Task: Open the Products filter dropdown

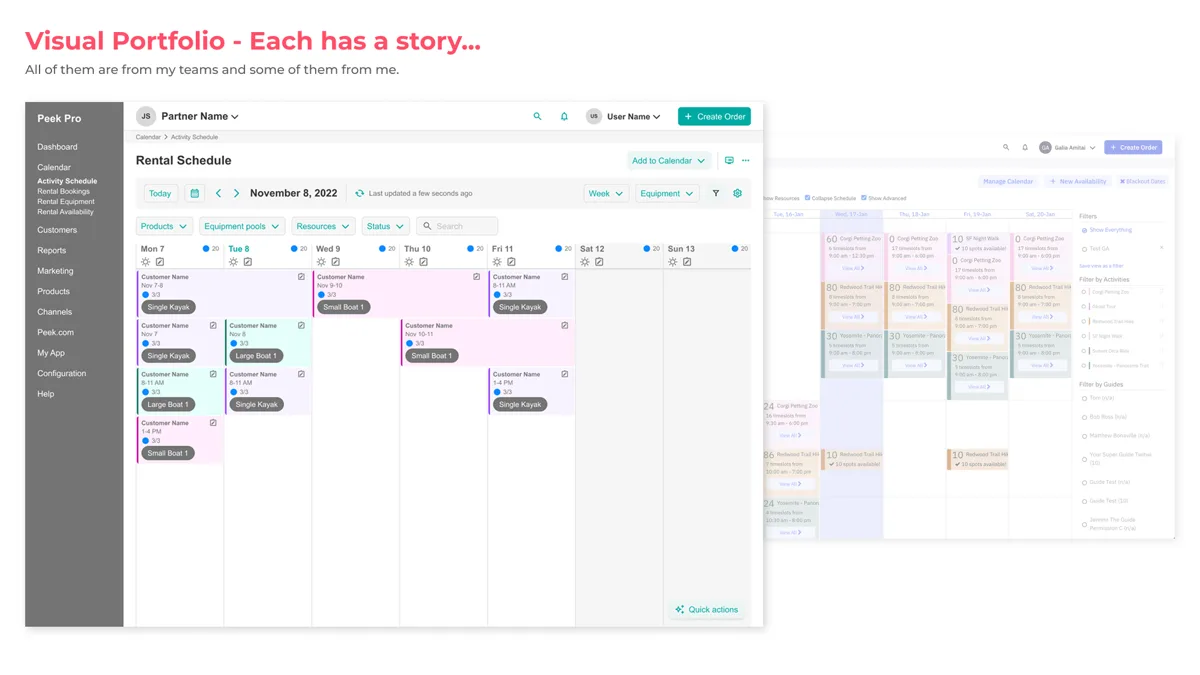Action: [x=163, y=226]
